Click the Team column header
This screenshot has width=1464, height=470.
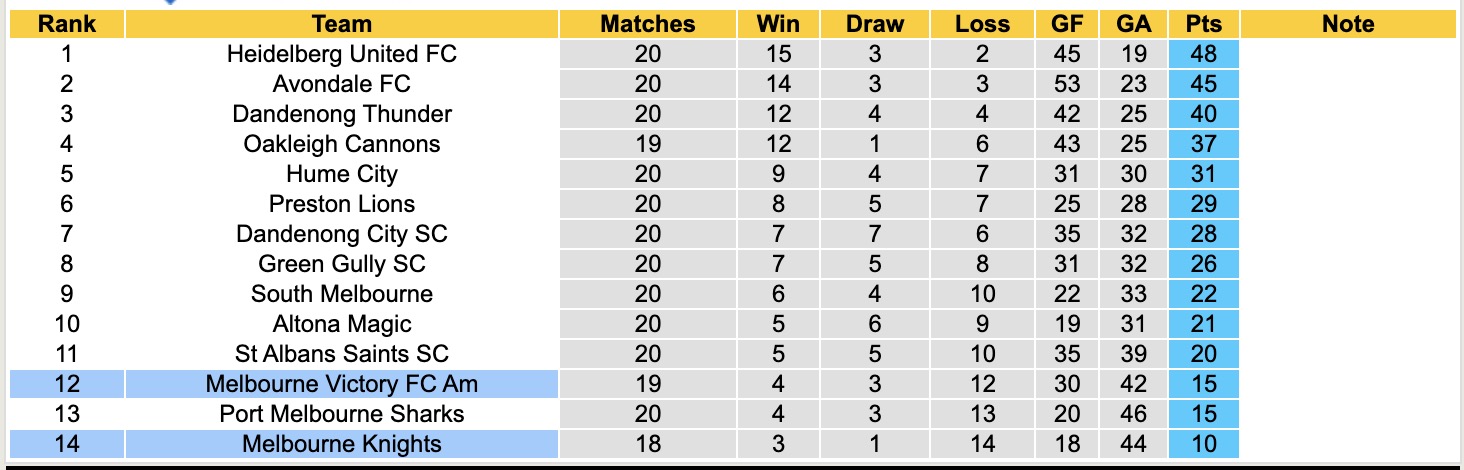[x=341, y=24]
